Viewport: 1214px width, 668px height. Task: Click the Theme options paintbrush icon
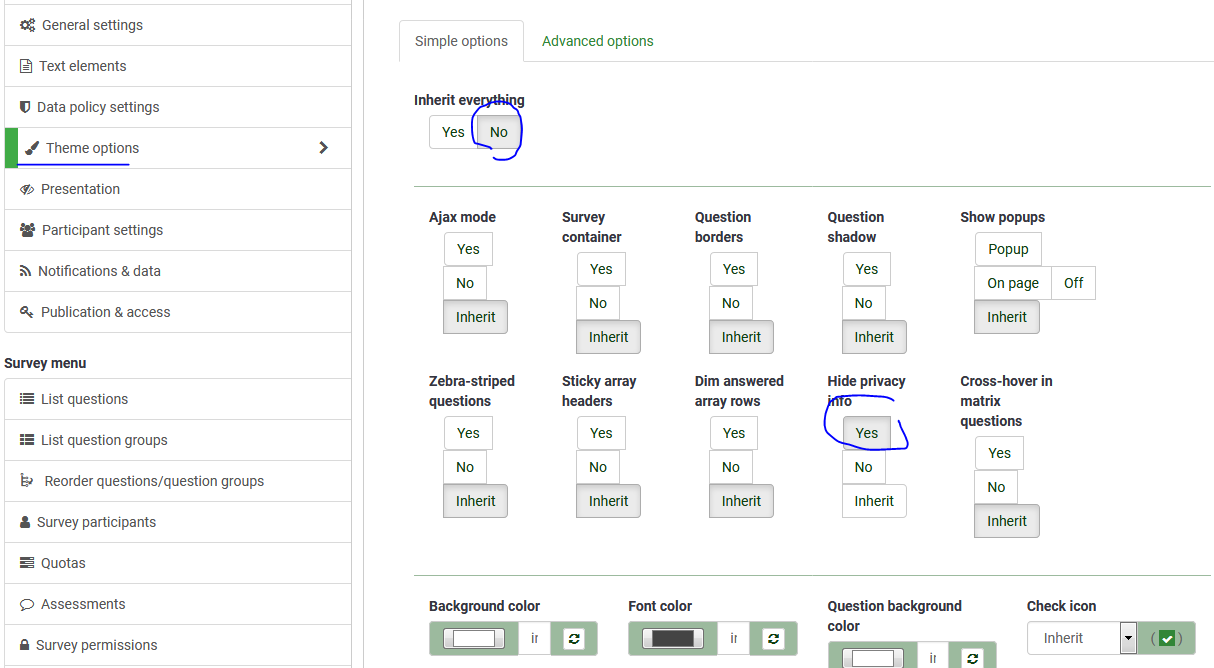click(x=32, y=148)
